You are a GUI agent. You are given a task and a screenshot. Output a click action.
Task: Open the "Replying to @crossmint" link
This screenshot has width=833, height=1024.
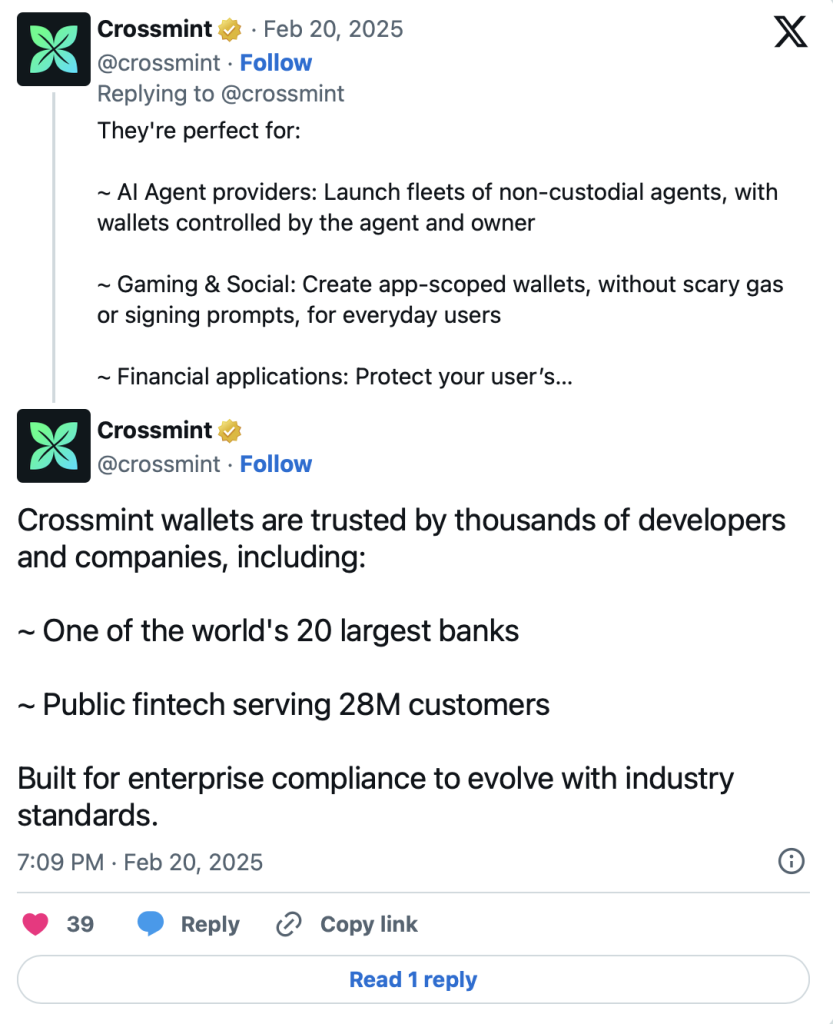[221, 94]
